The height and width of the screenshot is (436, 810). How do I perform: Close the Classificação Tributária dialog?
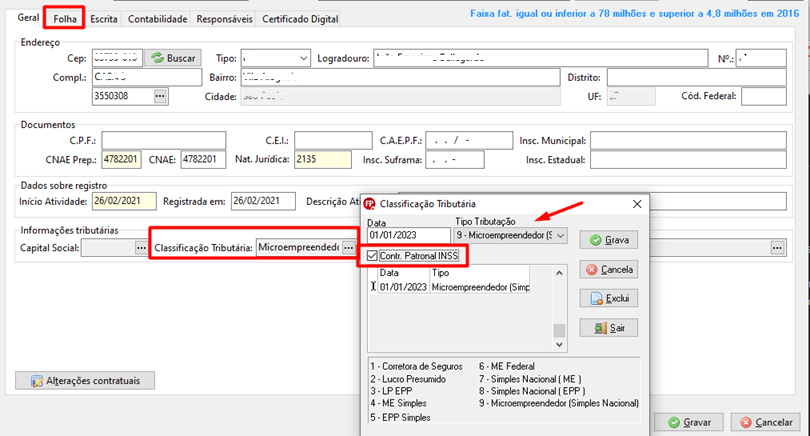[x=637, y=204]
